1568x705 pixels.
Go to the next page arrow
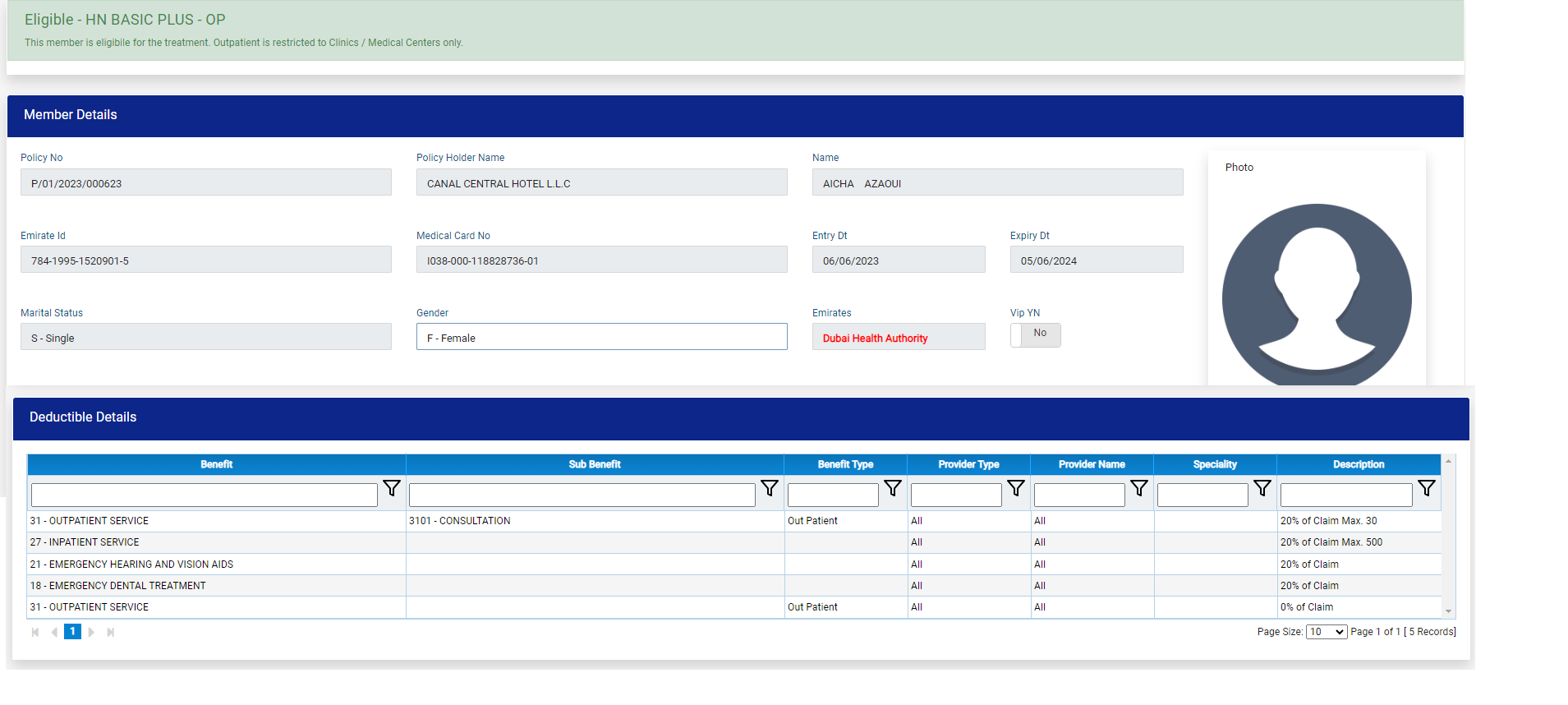point(91,632)
